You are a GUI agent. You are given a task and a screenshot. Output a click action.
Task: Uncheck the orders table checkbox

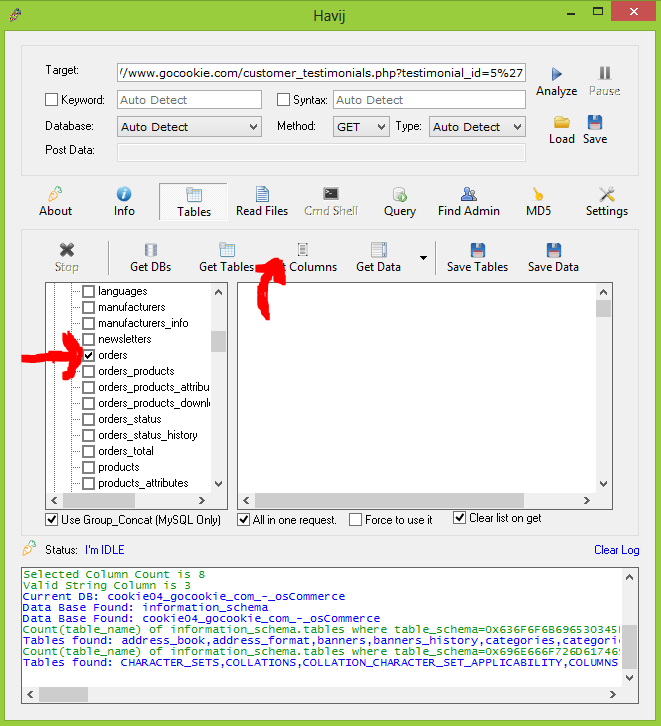pyautogui.click(x=88, y=355)
